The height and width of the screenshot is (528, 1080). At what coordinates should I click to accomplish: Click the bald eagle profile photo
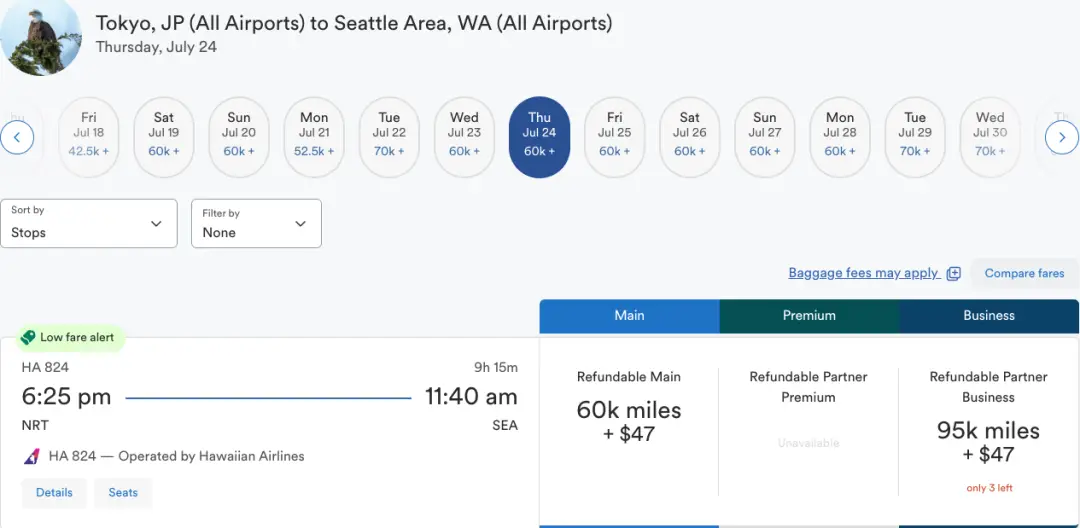click(x=40, y=36)
